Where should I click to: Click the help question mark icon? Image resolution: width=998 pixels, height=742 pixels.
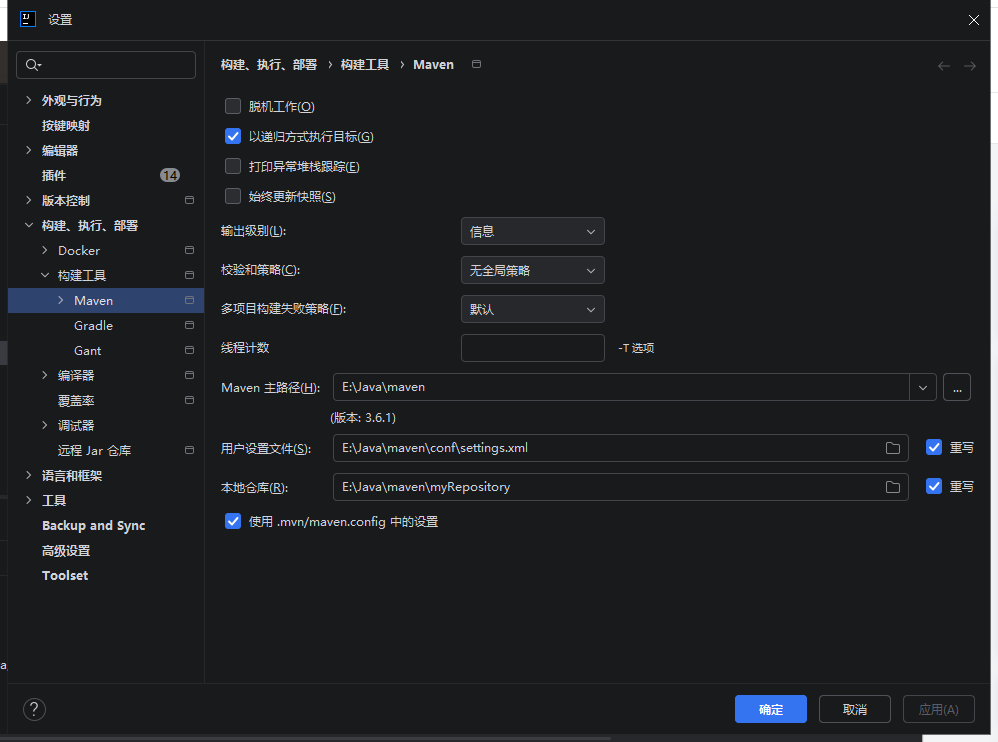[34, 709]
